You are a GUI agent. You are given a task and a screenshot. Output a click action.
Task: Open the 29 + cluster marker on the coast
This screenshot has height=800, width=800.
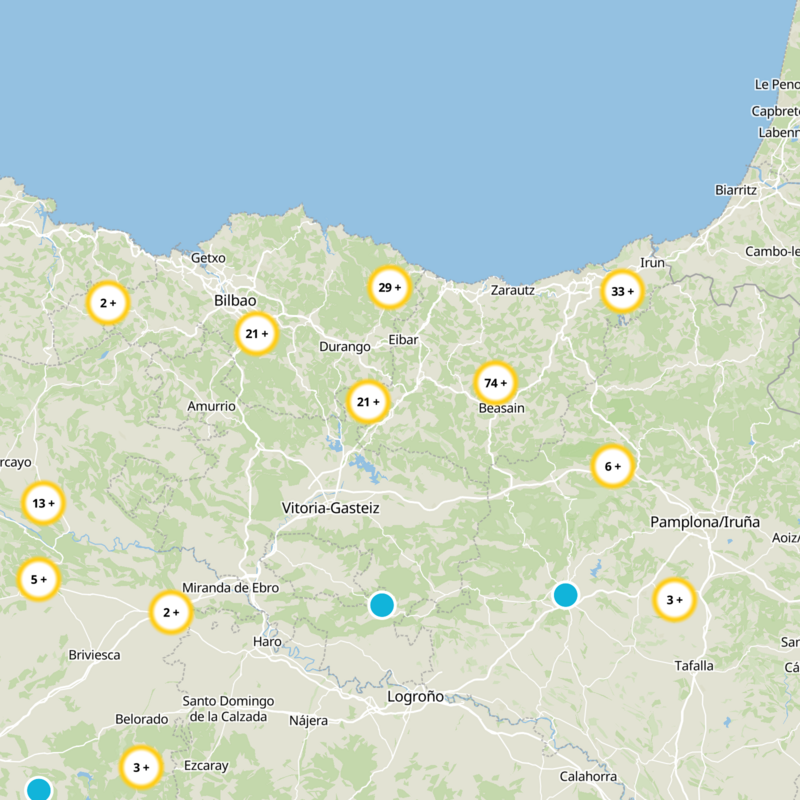(x=390, y=288)
